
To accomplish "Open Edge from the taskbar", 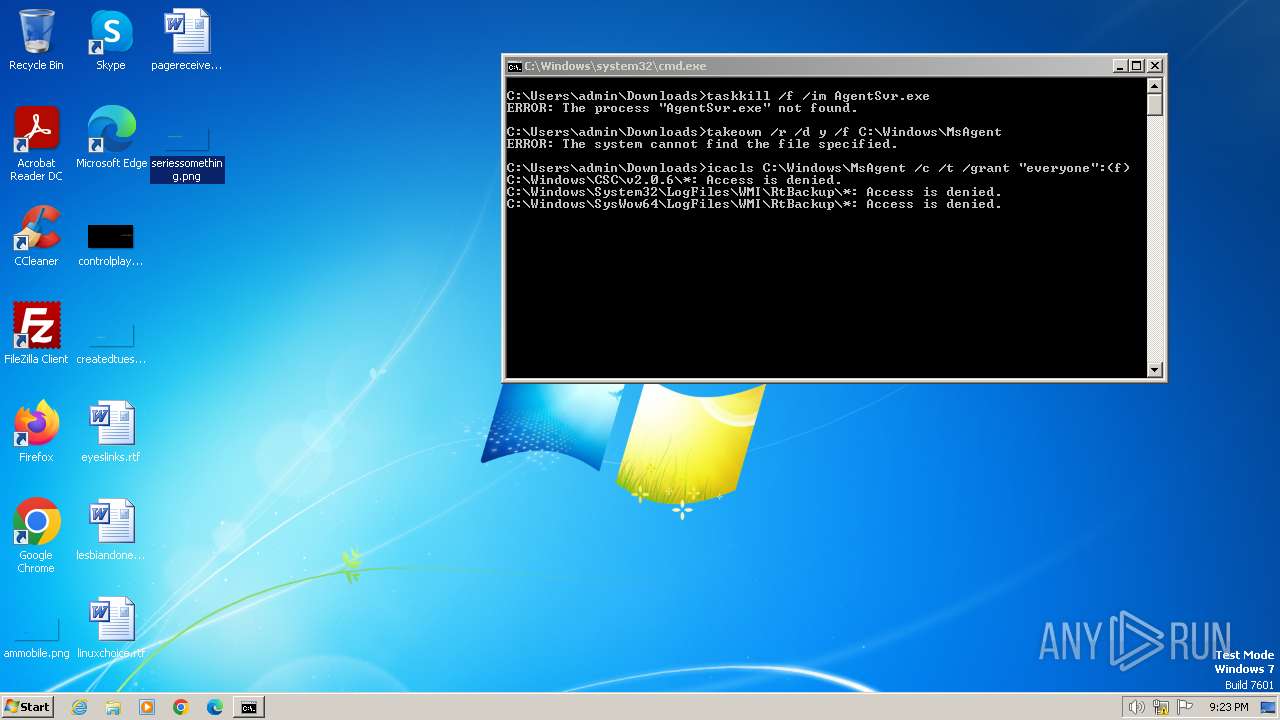I will click(x=215, y=707).
